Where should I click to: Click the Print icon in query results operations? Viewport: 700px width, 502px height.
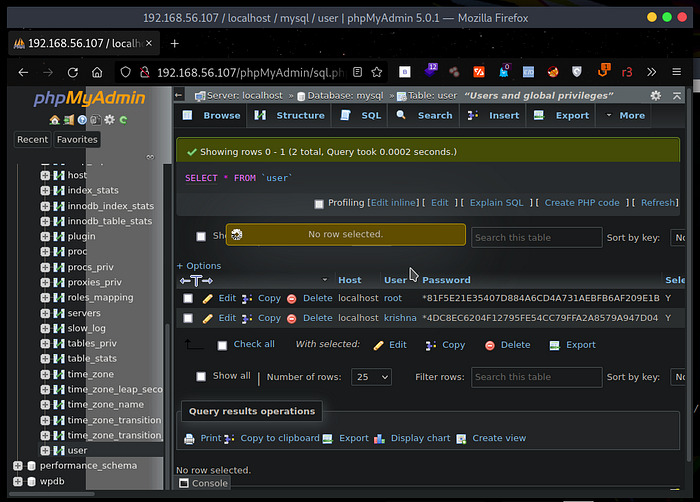point(190,438)
